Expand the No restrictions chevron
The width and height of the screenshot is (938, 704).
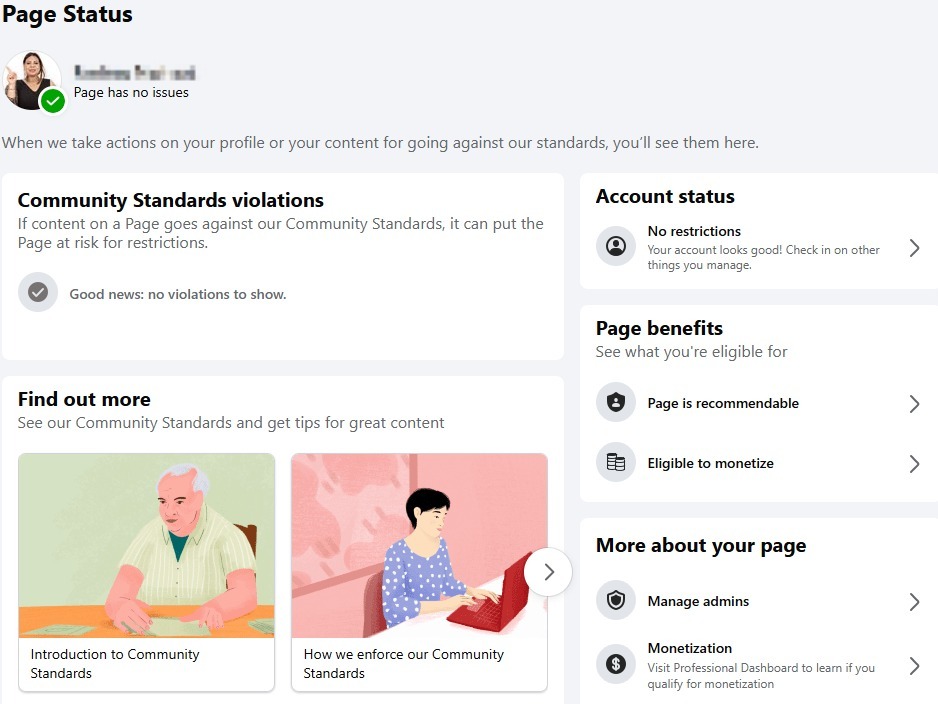tap(914, 248)
